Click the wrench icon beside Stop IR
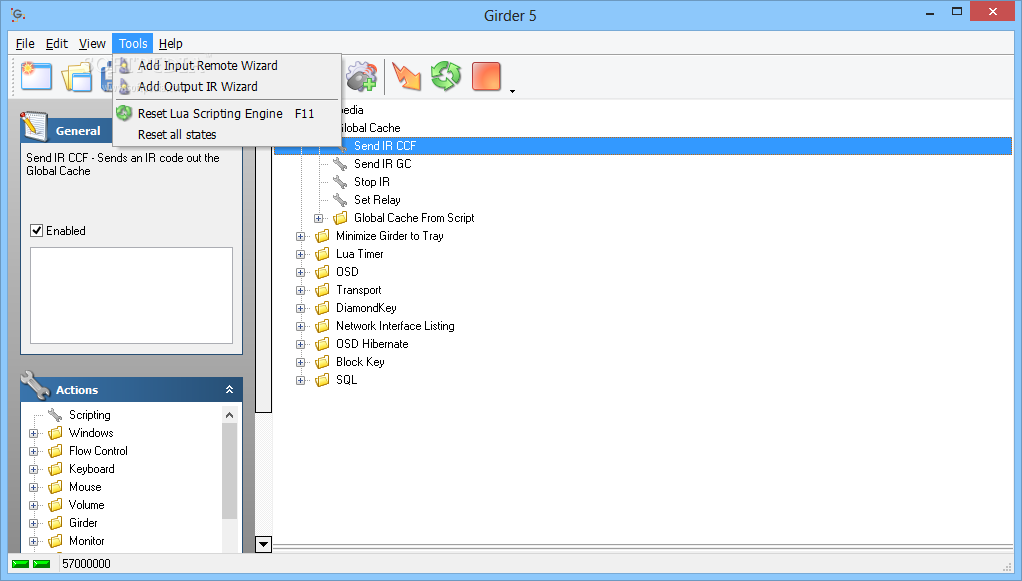 [x=340, y=182]
